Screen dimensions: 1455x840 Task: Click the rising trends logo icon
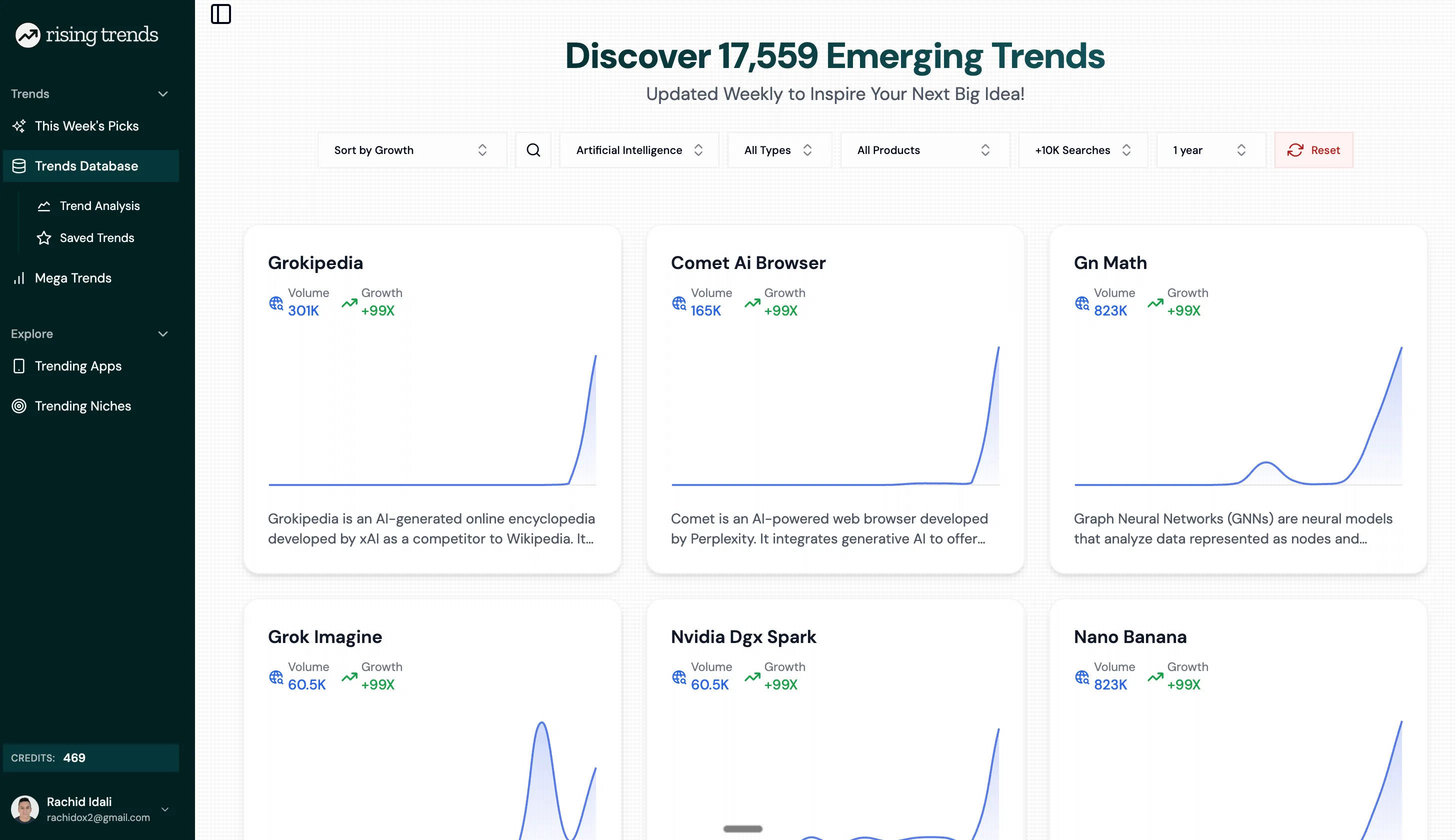pos(27,34)
